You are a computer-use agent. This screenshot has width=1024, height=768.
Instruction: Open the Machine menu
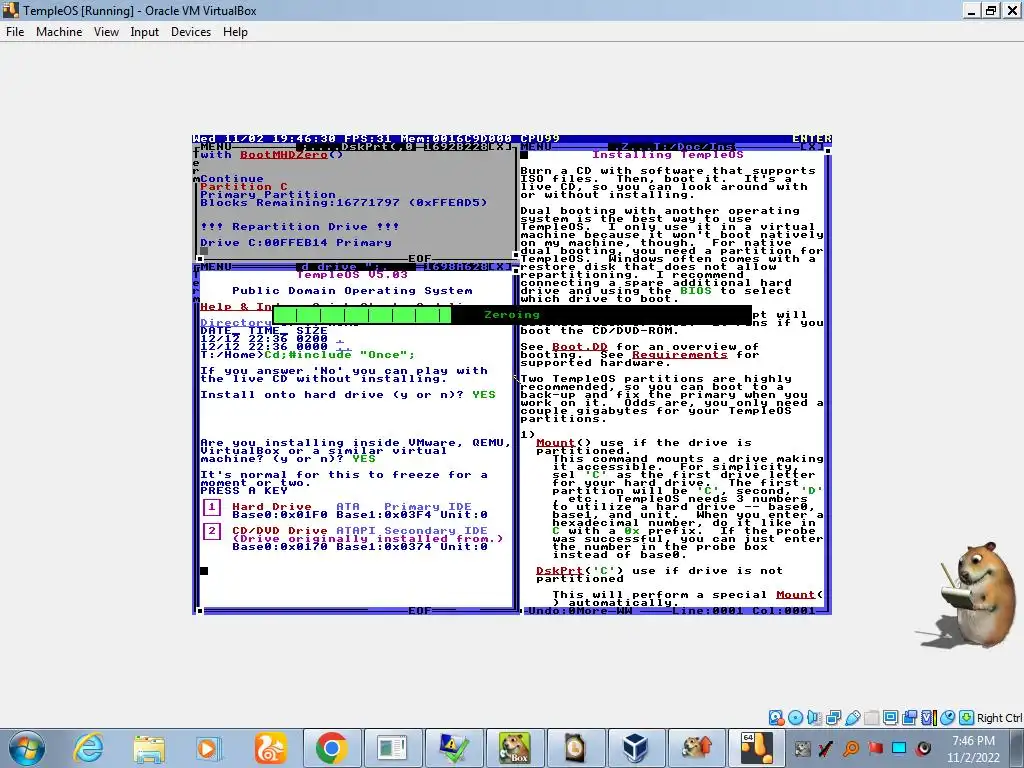pyautogui.click(x=59, y=32)
